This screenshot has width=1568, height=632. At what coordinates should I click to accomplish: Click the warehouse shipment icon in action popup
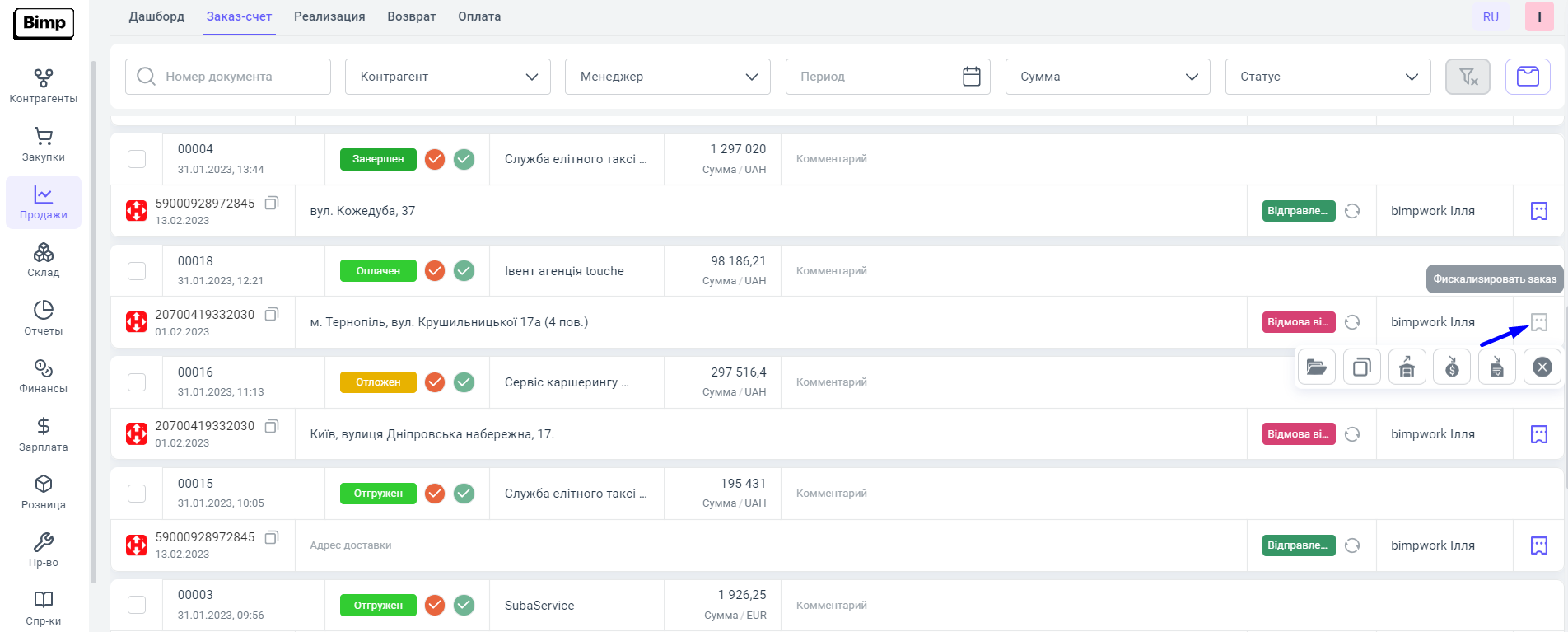tap(1407, 367)
